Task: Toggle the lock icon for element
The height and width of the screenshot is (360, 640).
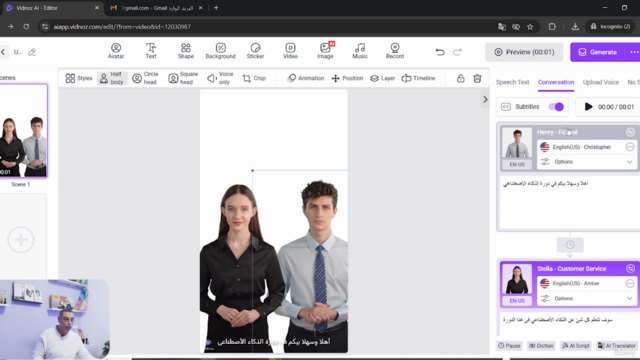Action: [x=460, y=78]
